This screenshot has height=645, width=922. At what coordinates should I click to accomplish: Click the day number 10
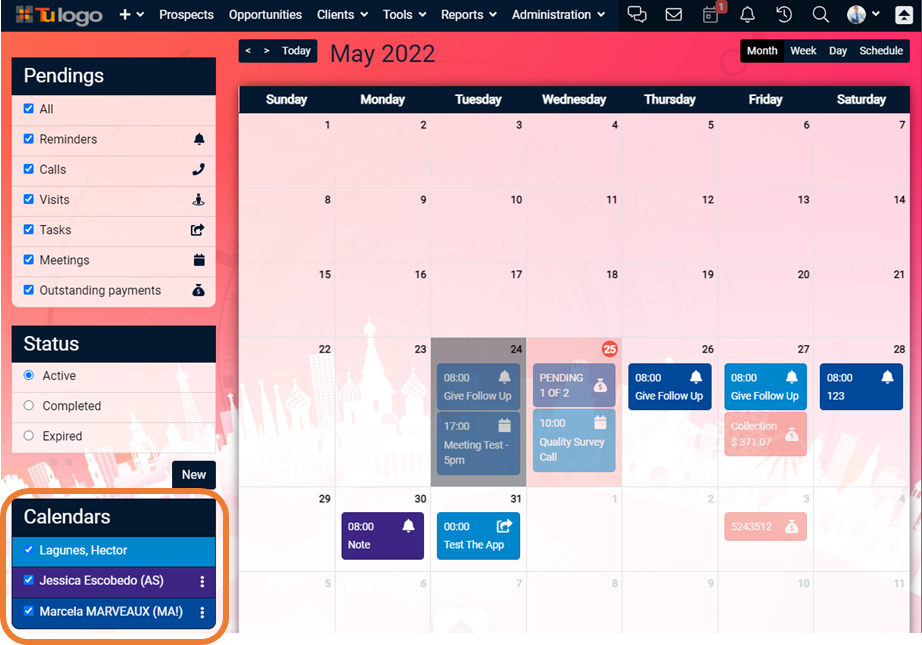pyautogui.click(x=516, y=200)
